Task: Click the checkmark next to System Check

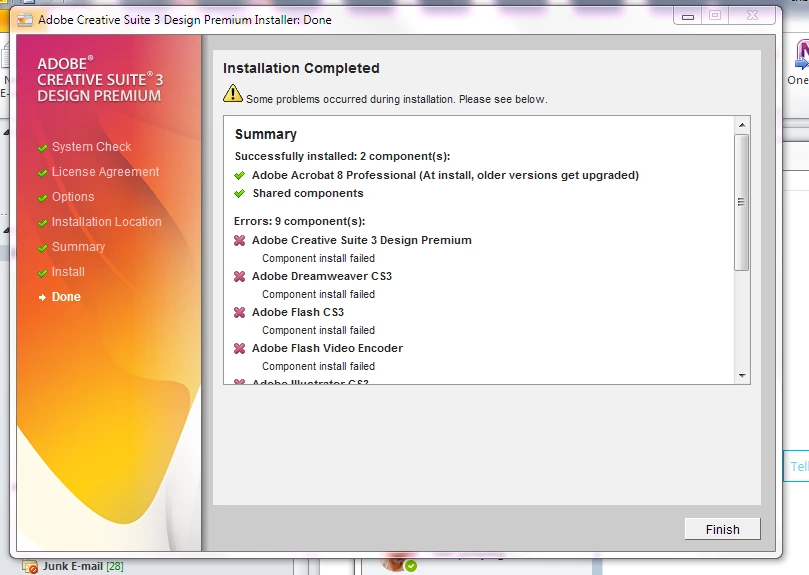Action: [x=42, y=148]
